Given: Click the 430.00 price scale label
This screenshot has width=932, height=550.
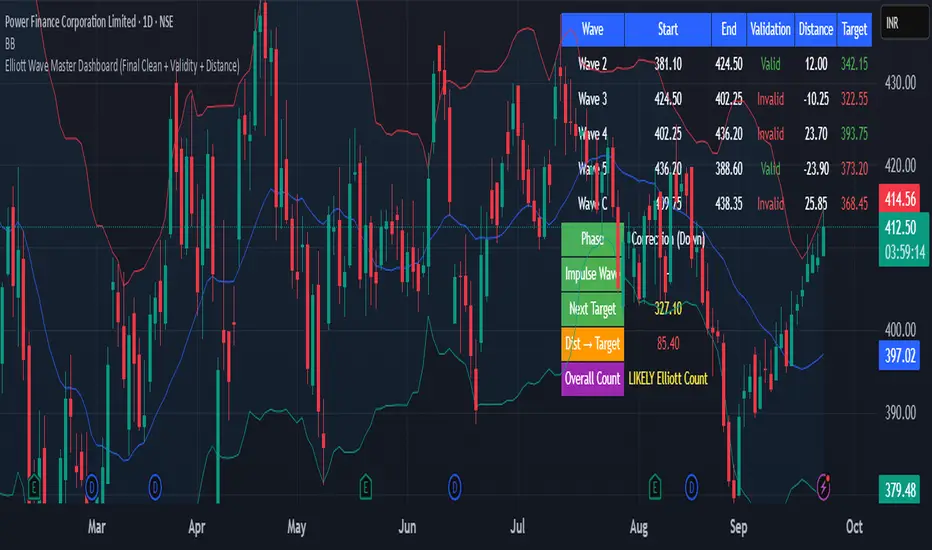Looking at the screenshot, I should [900, 83].
